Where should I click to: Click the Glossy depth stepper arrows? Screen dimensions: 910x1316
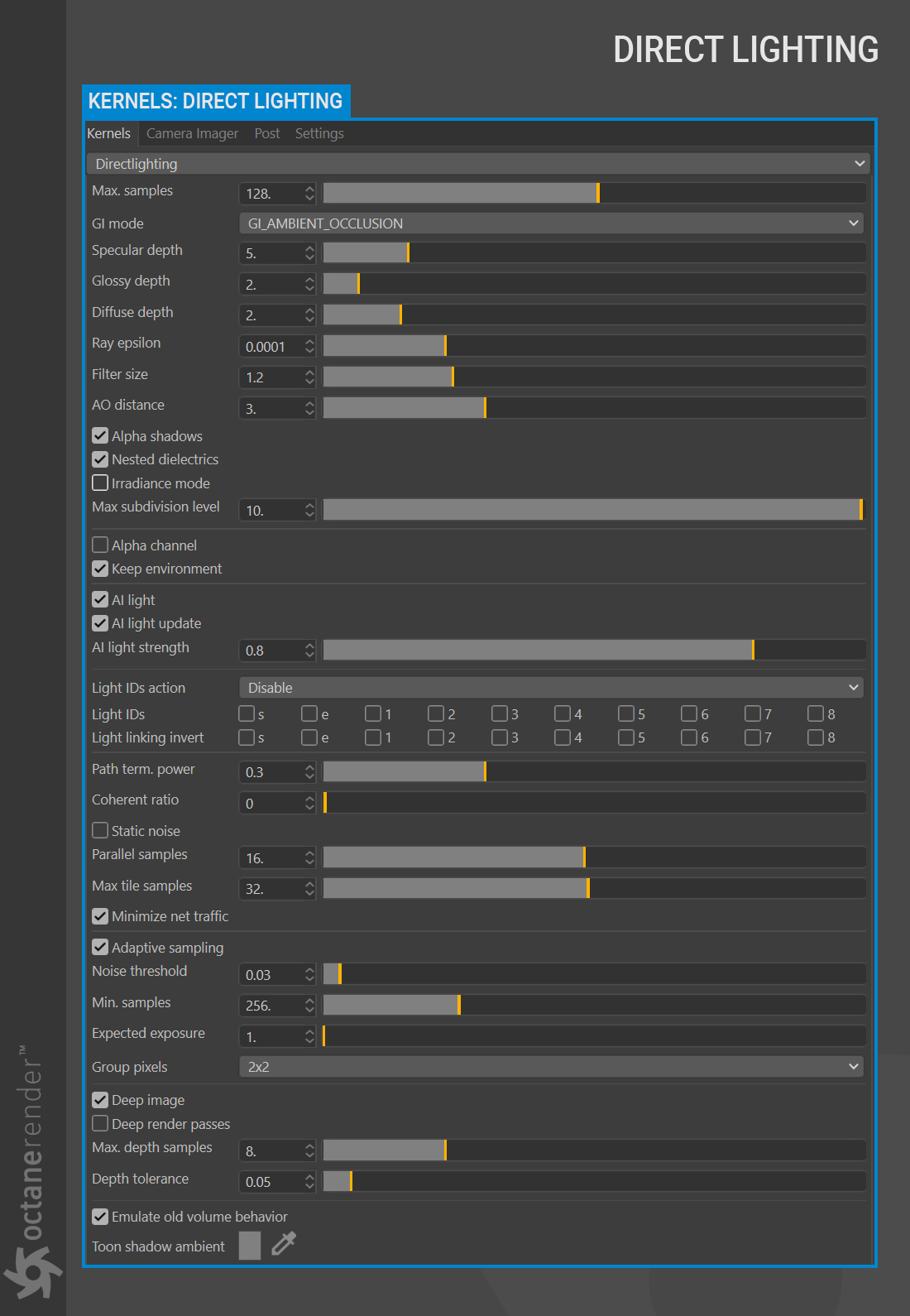309,284
